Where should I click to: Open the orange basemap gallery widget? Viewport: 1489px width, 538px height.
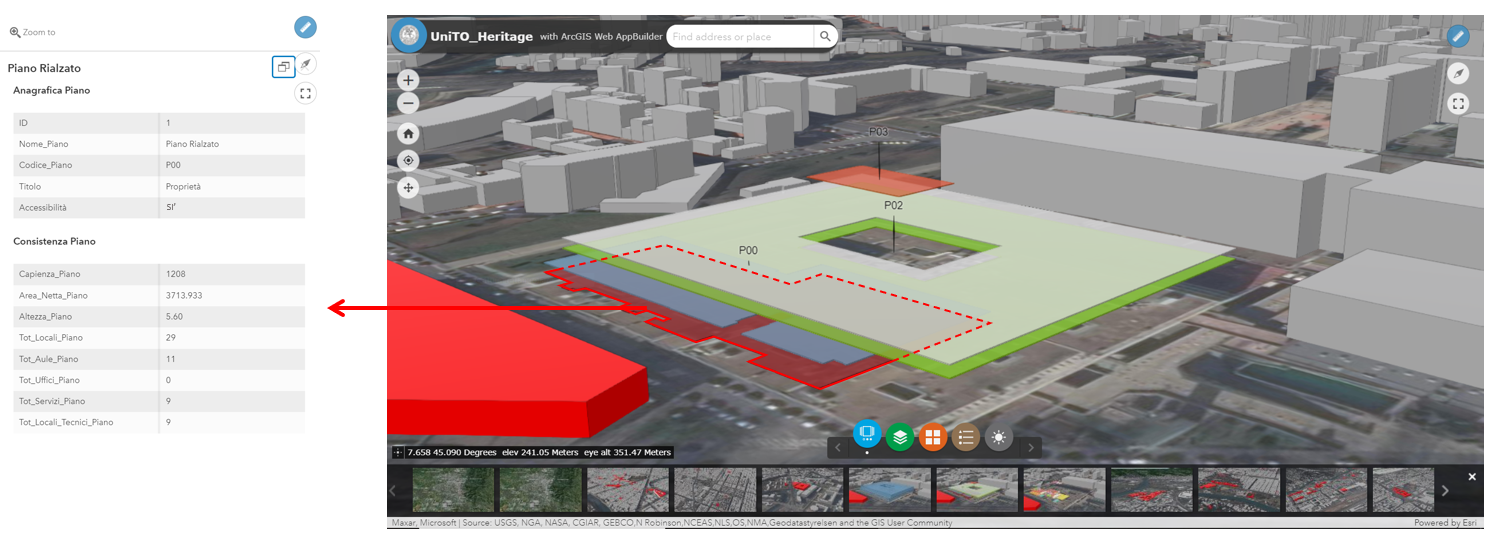(x=933, y=437)
